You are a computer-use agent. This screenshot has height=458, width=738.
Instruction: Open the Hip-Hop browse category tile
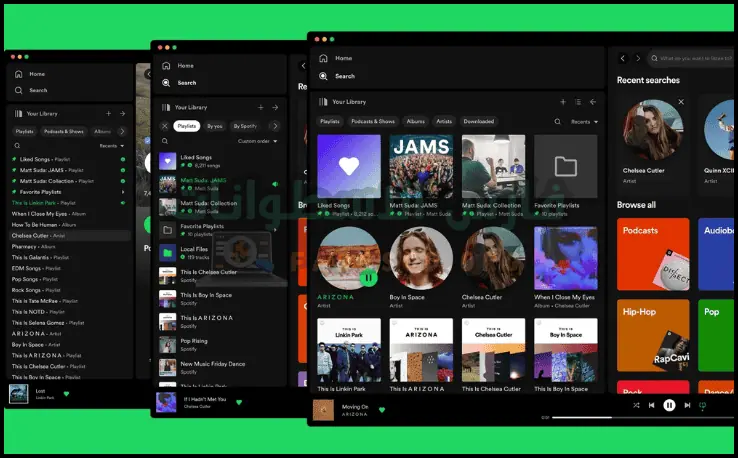pos(653,335)
